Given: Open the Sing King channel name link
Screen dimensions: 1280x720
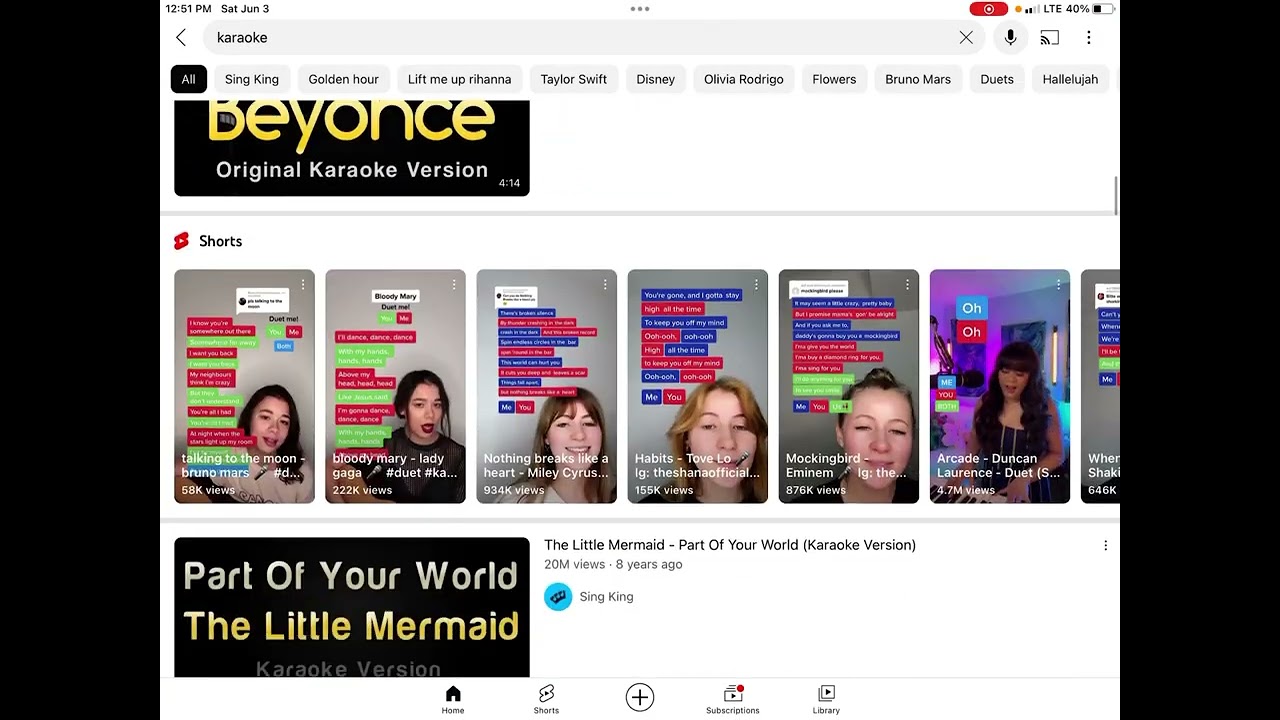Looking at the screenshot, I should (606, 597).
